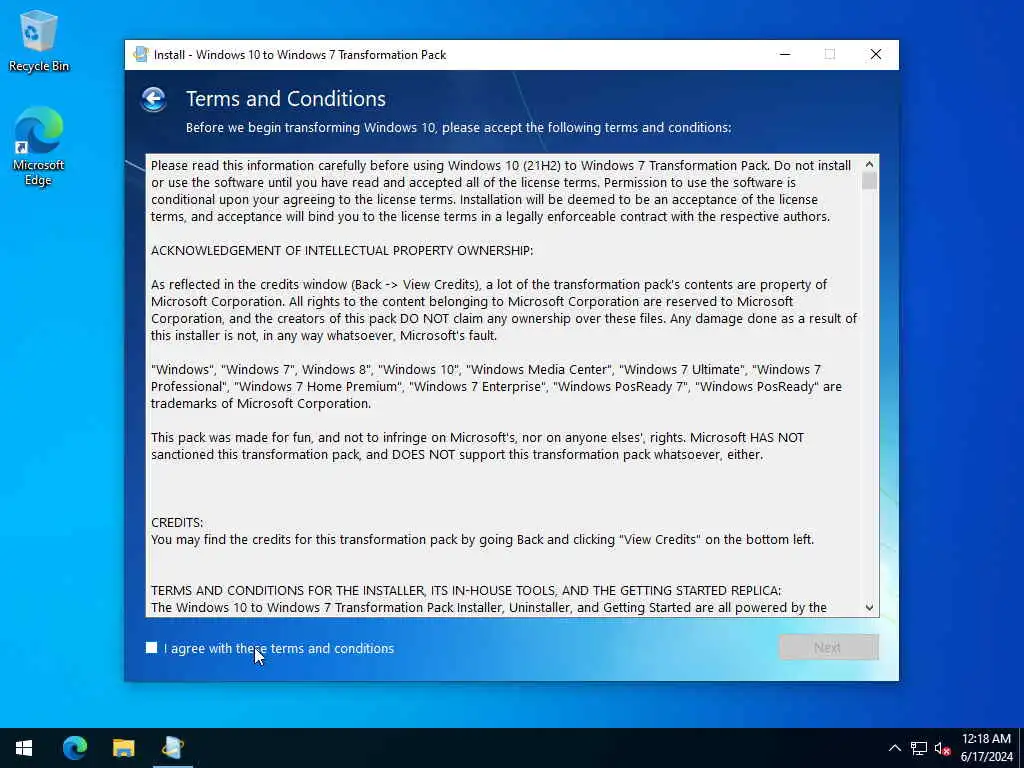
Task: Click the greyed-out Next button
Action: (x=828, y=647)
